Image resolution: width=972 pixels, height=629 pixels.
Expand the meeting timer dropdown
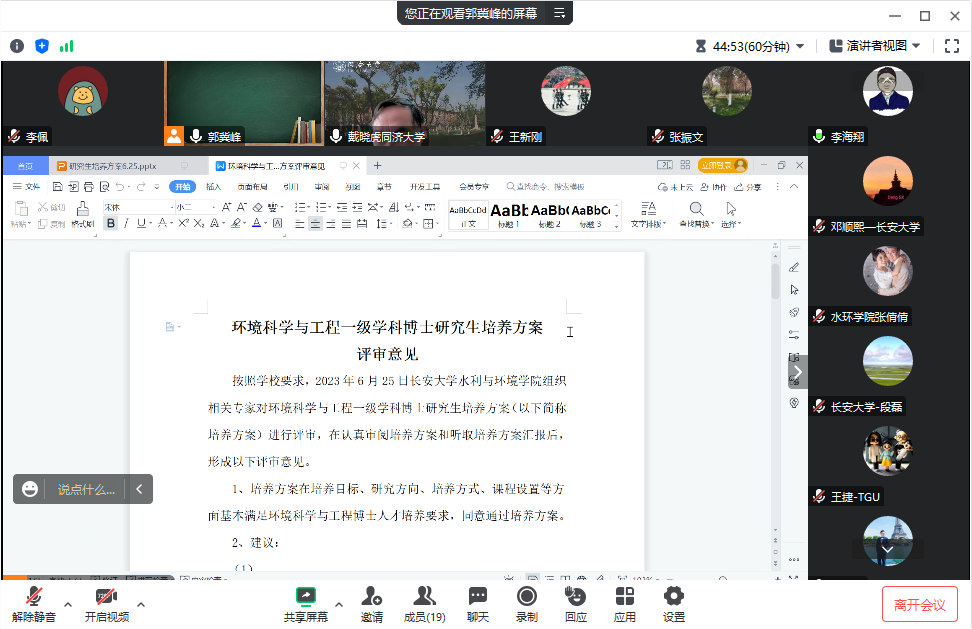pos(799,46)
